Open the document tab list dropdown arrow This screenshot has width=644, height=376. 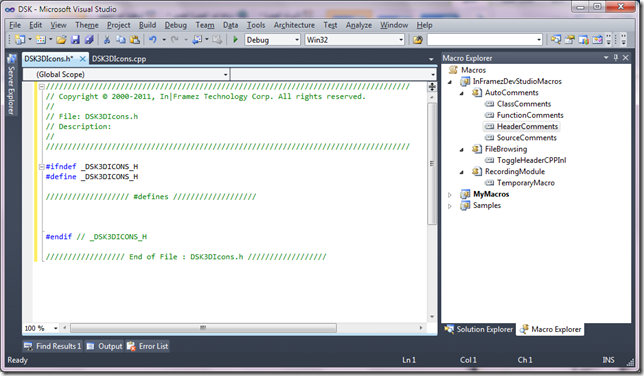[x=431, y=59]
